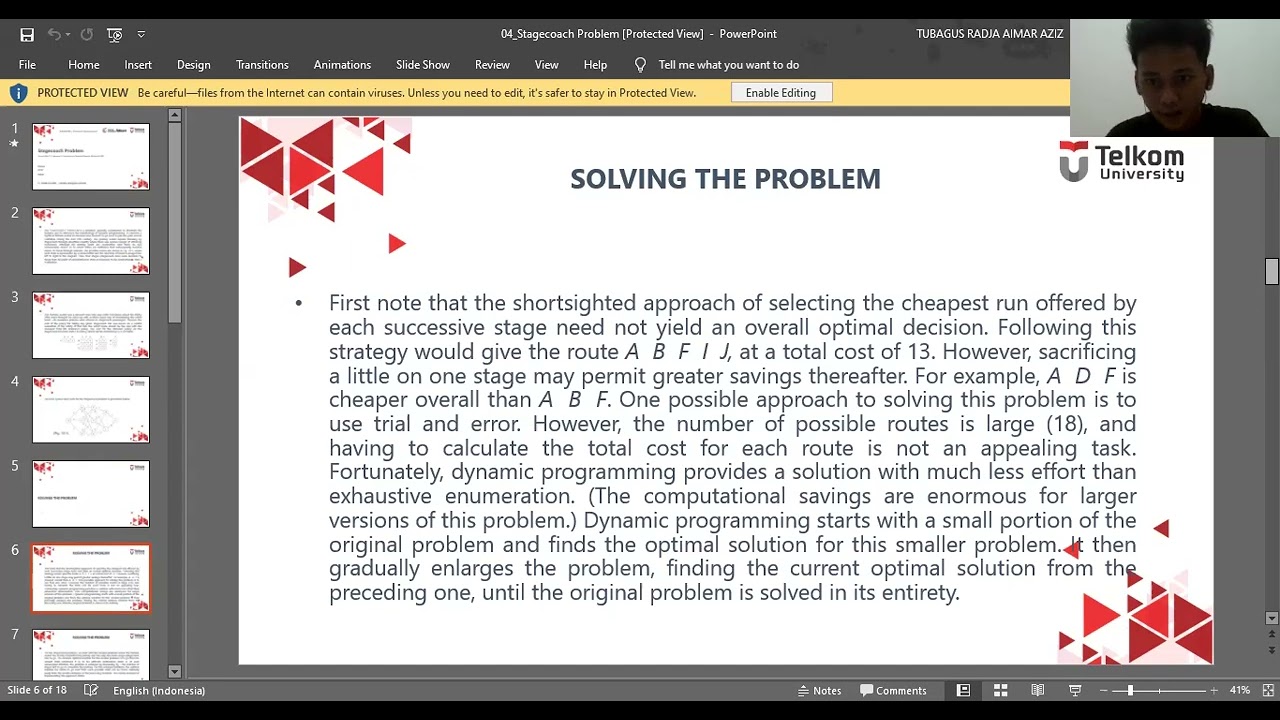
Task: Click the main slide scroll down arrow
Action: pyautogui.click(x=1271, y=617)
